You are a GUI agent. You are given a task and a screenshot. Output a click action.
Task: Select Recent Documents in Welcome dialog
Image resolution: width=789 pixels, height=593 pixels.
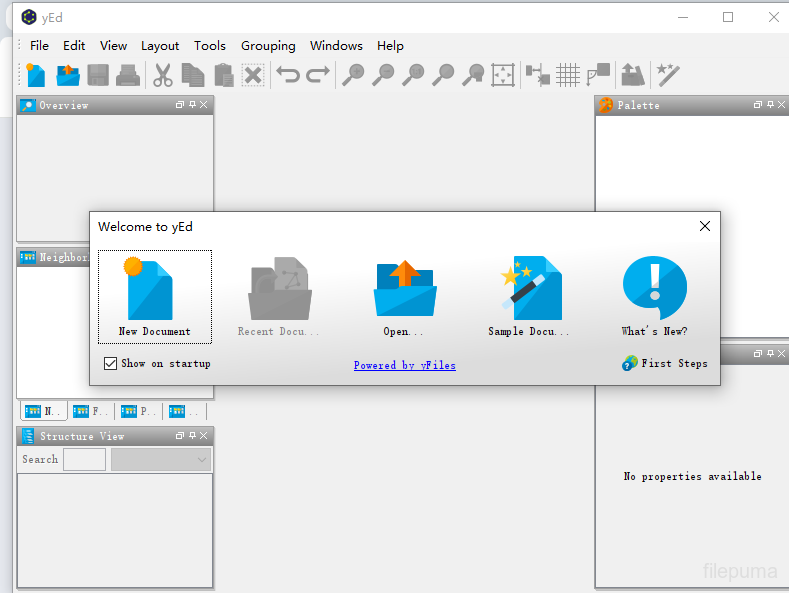click(x=279, y=297)
